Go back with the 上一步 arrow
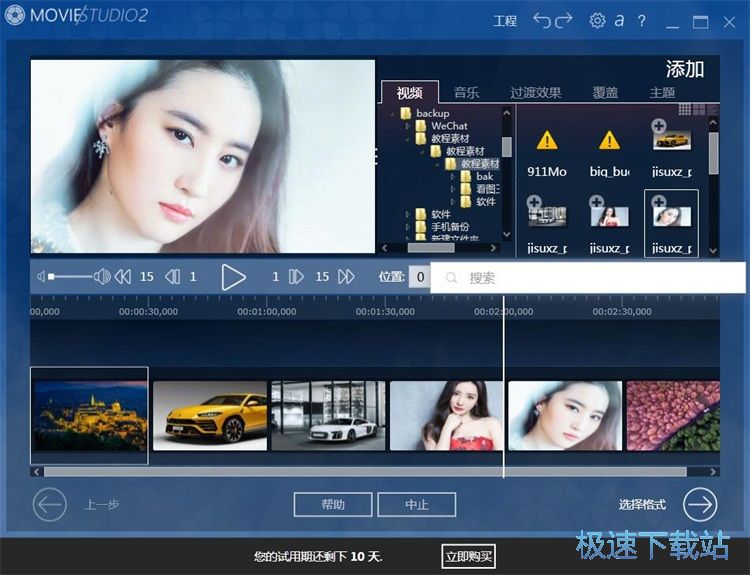This screenshot has width=750, height=575. (x=50, y=504)
